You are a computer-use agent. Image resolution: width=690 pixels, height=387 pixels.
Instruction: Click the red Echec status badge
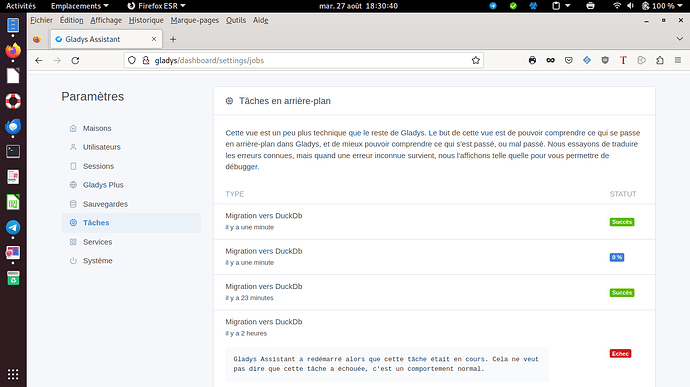click(620, 354)
